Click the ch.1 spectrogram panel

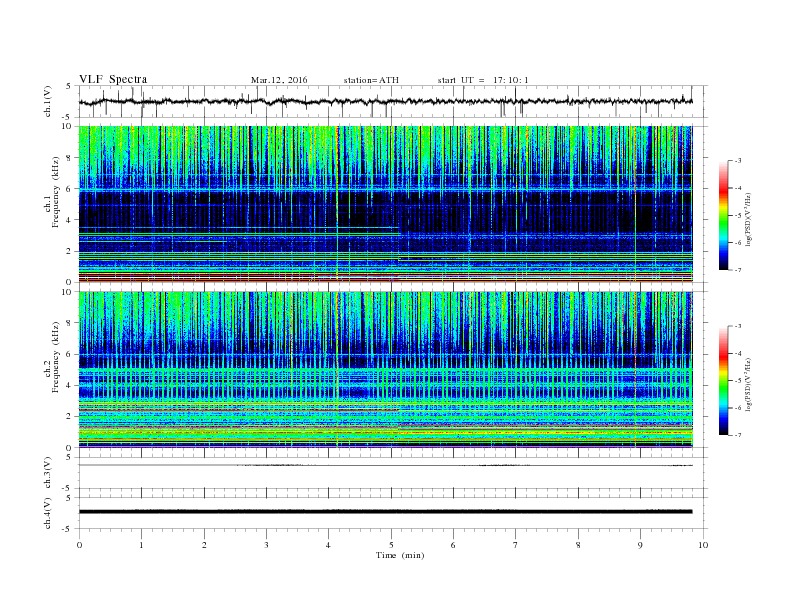[x=385, y=204]
